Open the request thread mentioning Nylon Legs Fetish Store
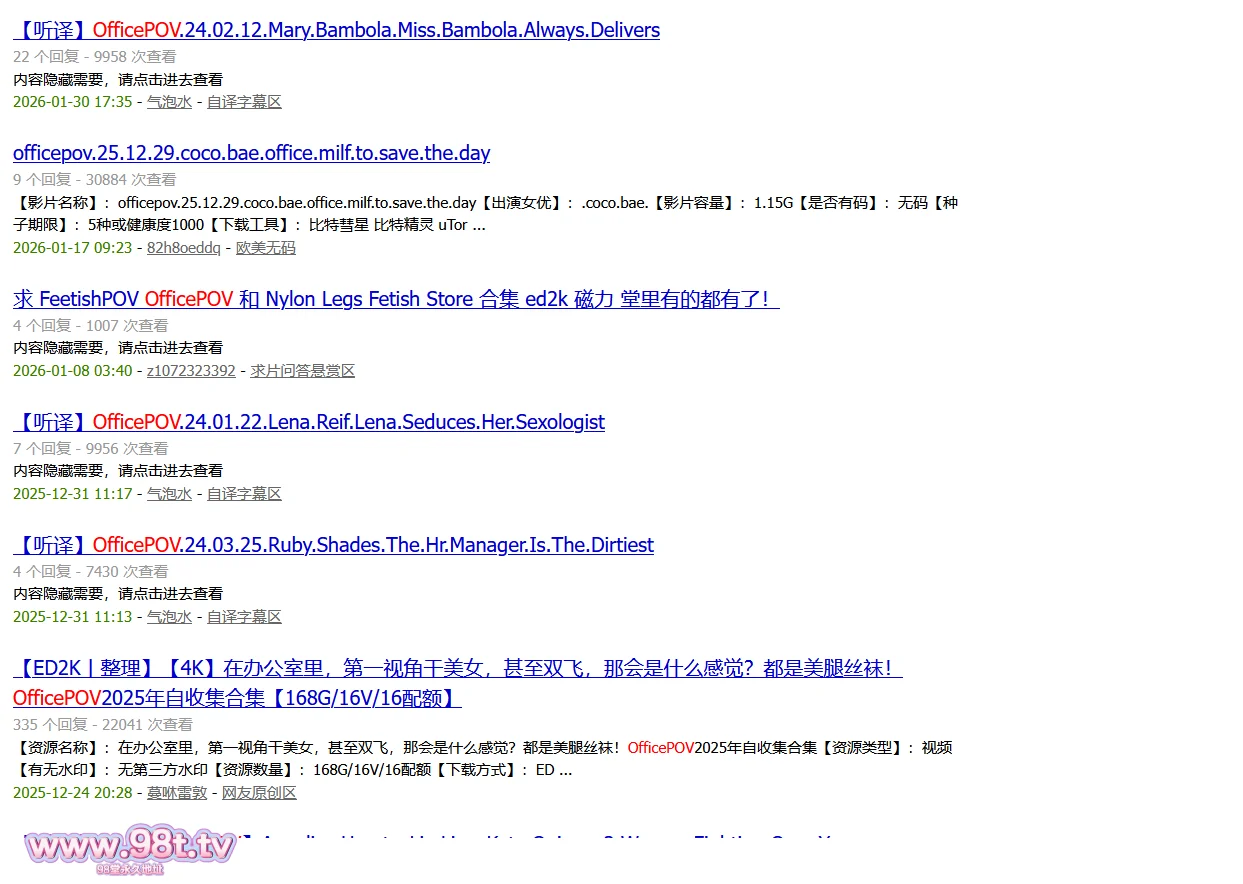Image resolution: width=1243 pixels, height=884 pixels. (x=396, y=299)
